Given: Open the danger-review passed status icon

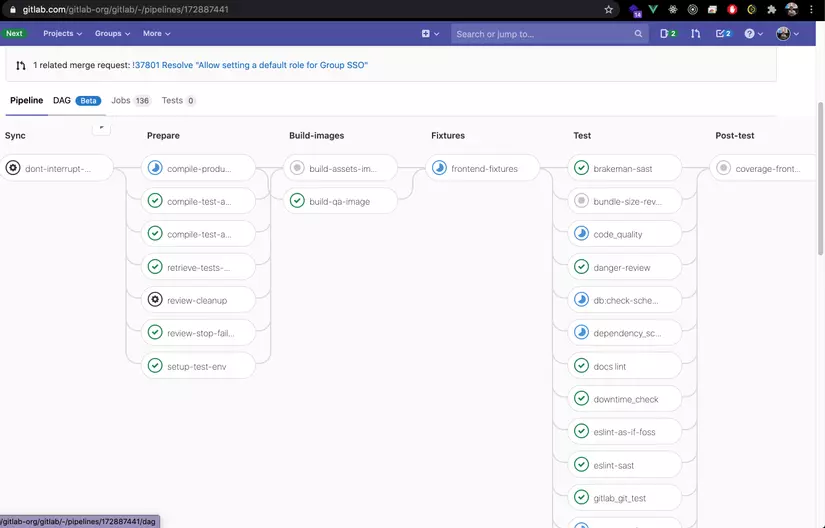Looking at the screenshot, I should (581, 267).
